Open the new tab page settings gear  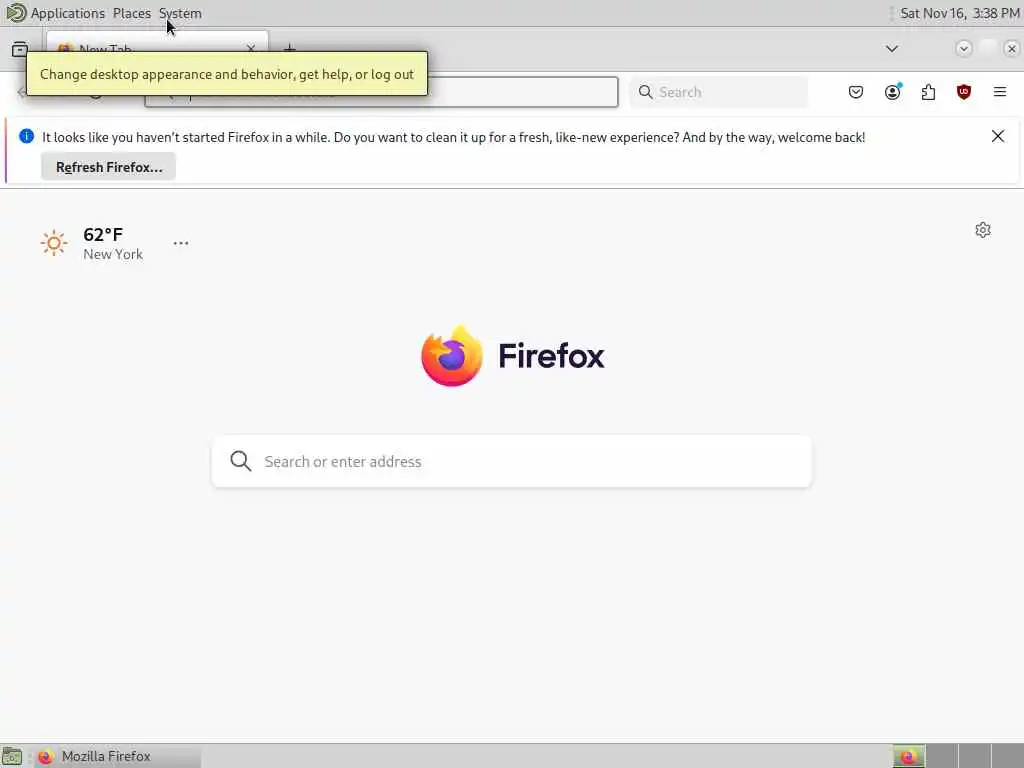(982, 230)
